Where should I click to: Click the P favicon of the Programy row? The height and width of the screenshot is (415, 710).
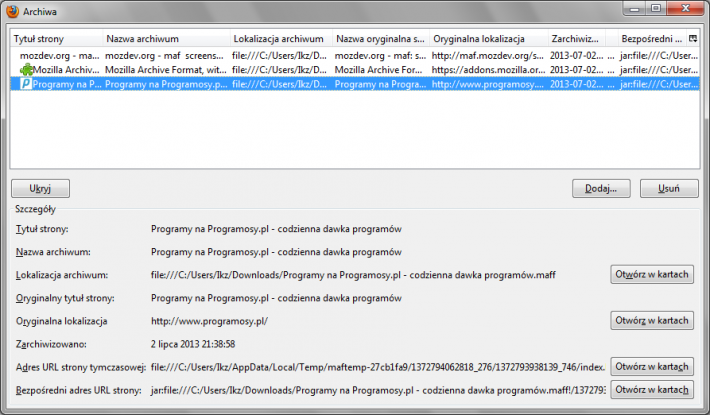point(26,84)
